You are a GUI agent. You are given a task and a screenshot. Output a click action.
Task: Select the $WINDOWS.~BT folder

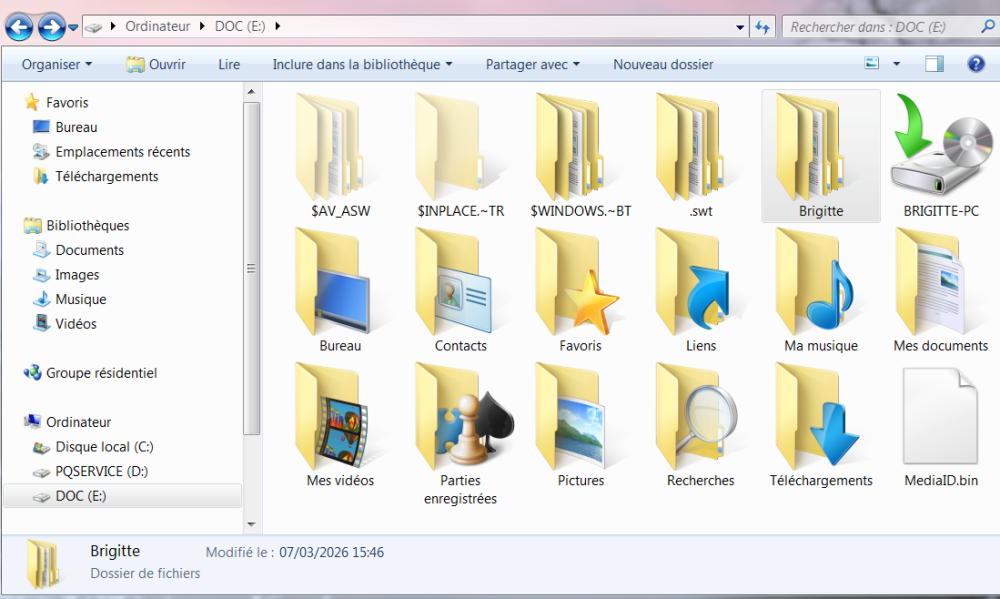click(x=580, y=156)
